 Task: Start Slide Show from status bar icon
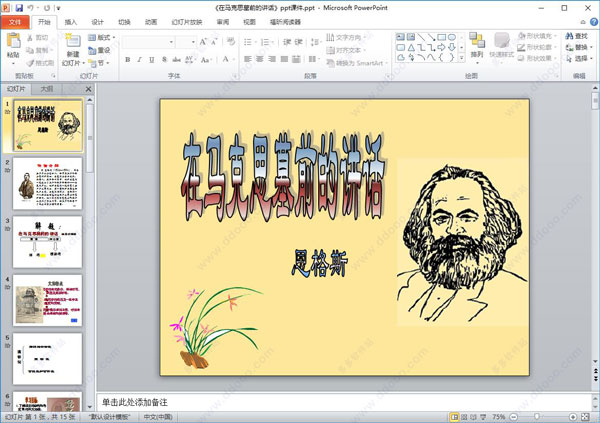tap(483, 417)
